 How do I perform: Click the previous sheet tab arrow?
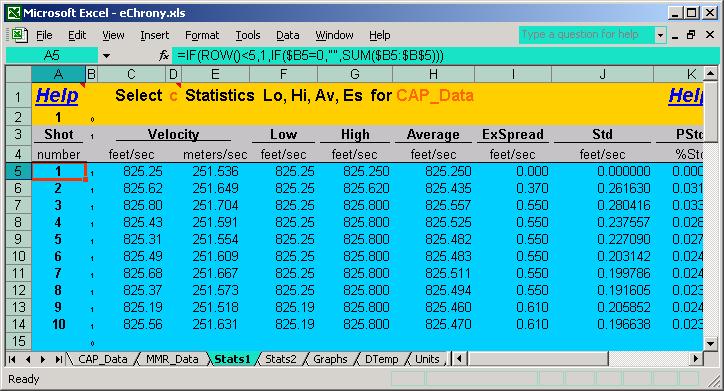(28, 359)
